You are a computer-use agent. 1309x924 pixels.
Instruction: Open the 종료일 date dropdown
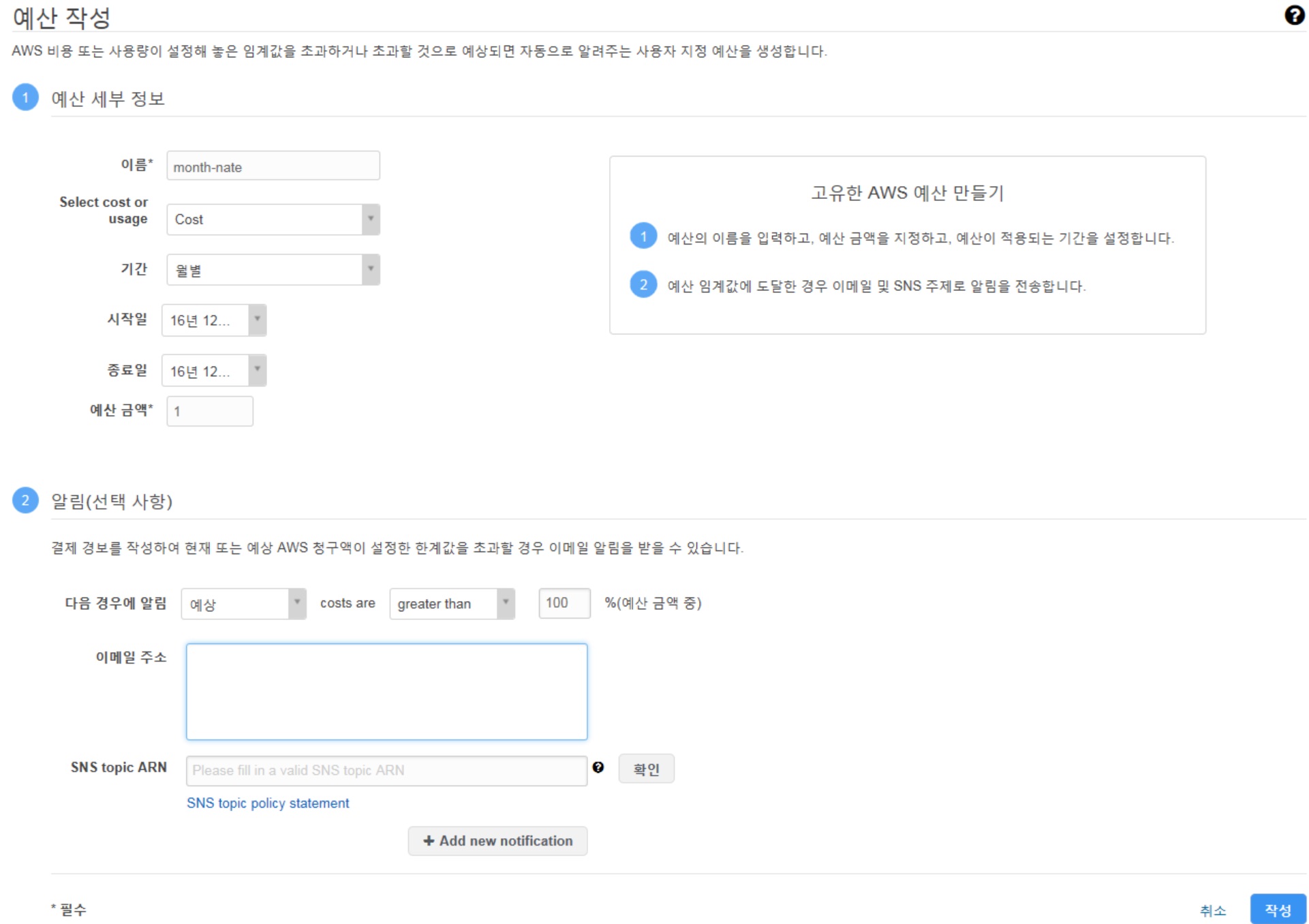click(214, 371)
